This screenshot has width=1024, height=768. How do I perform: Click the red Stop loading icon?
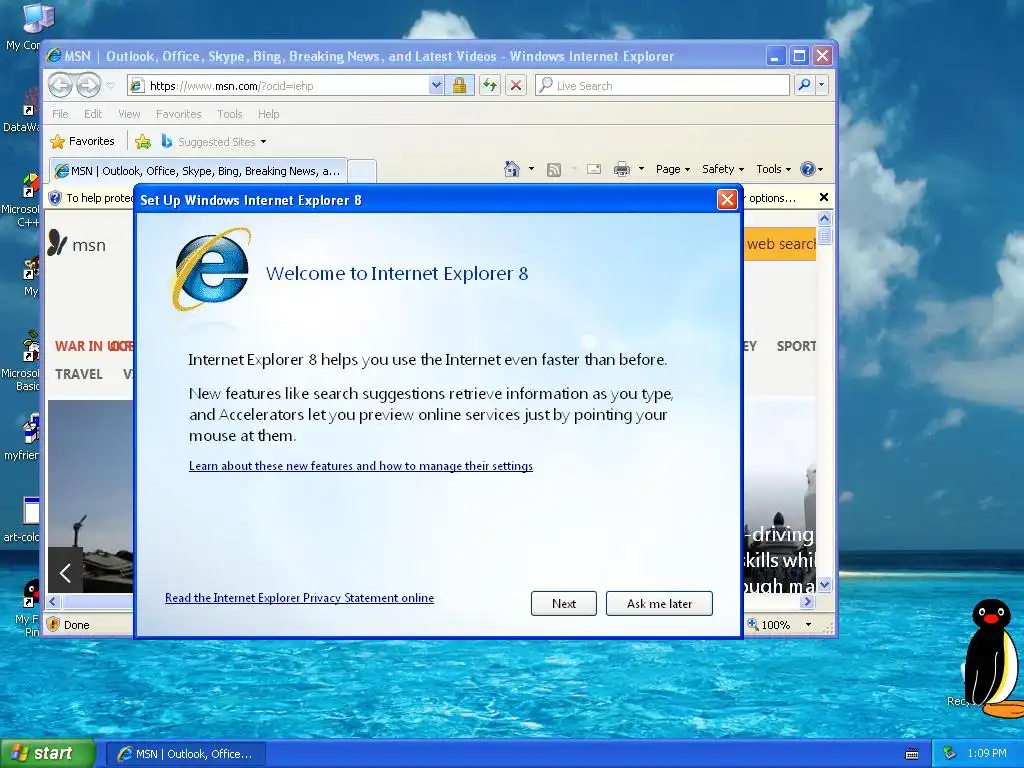click(516, 86)
